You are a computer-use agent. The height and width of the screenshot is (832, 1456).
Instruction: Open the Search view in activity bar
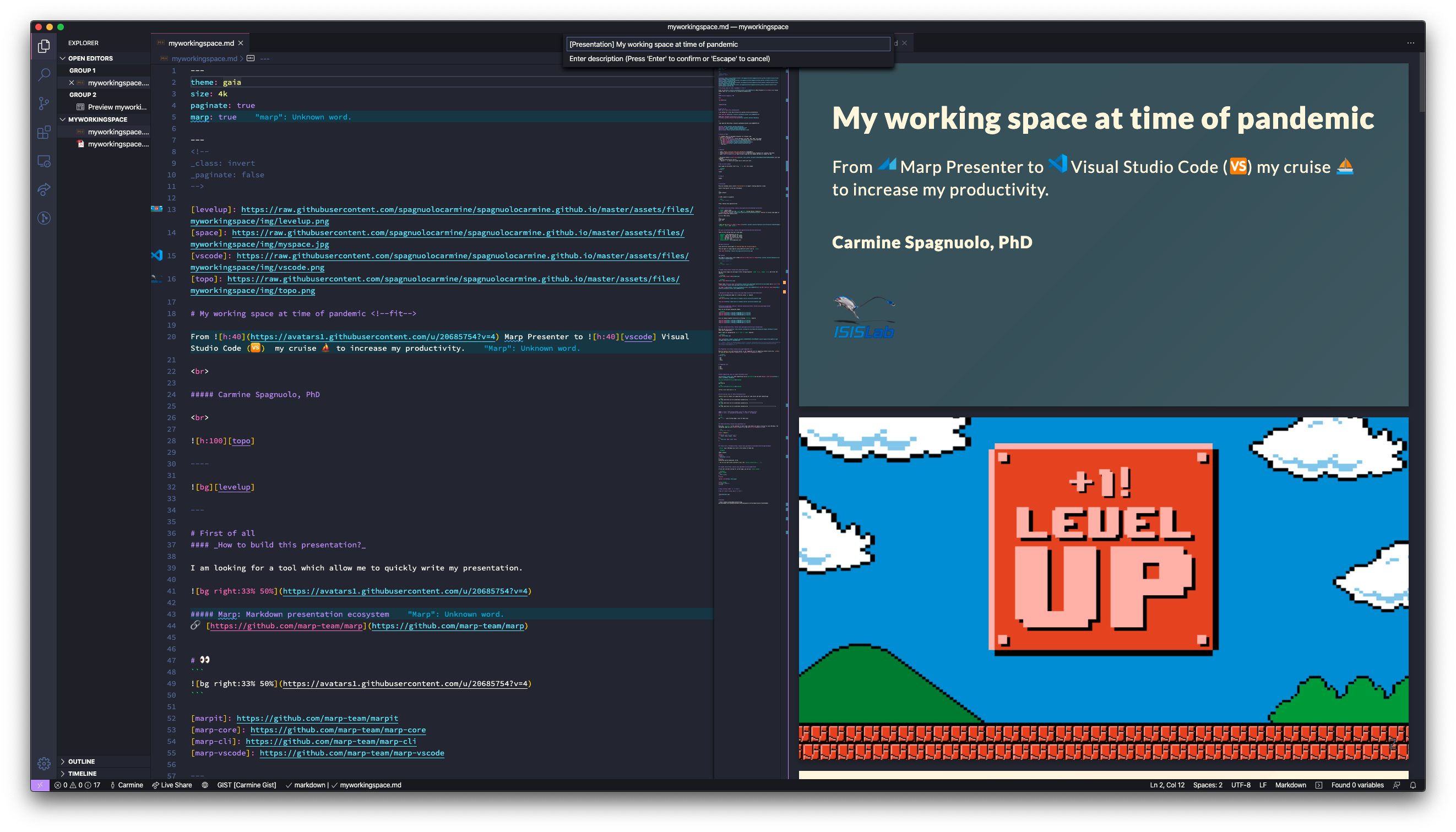pos(44,74)
